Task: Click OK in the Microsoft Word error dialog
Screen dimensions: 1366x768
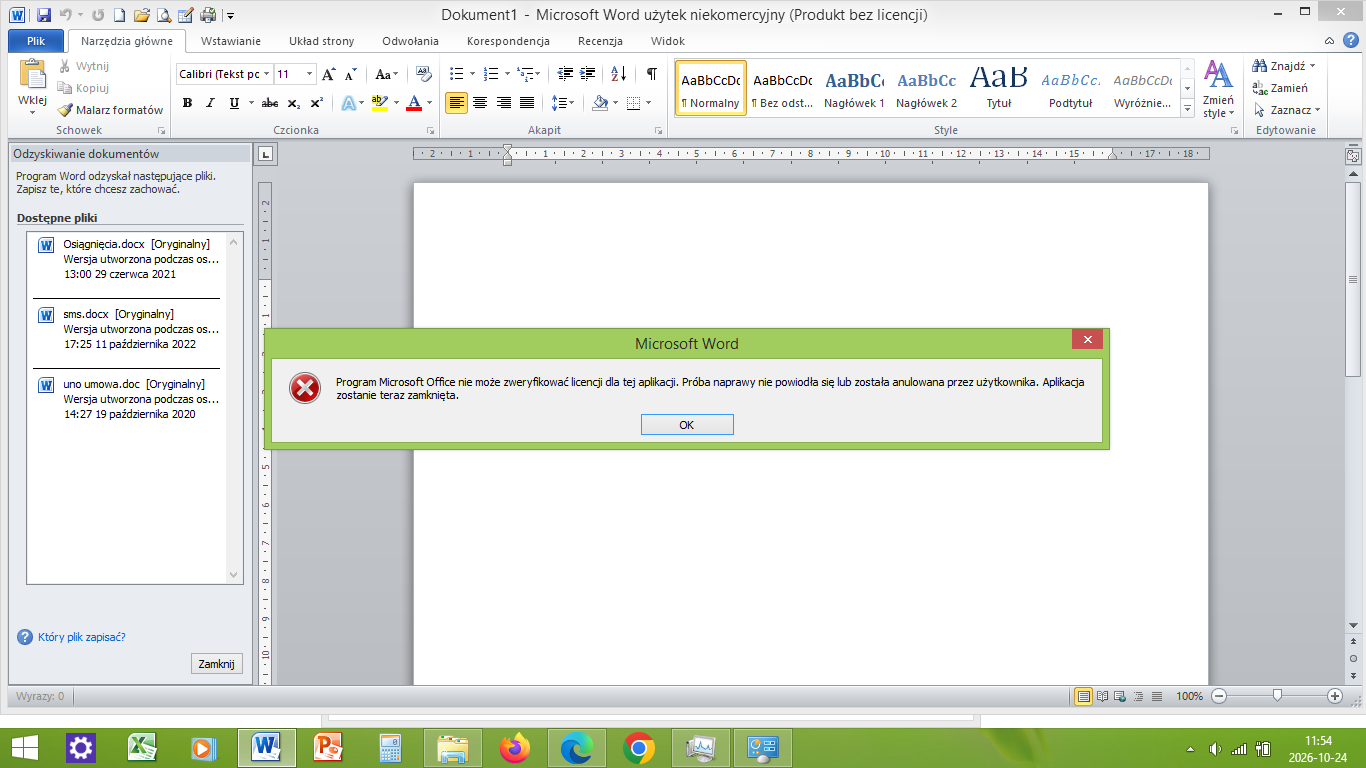Action: [687, 425]
